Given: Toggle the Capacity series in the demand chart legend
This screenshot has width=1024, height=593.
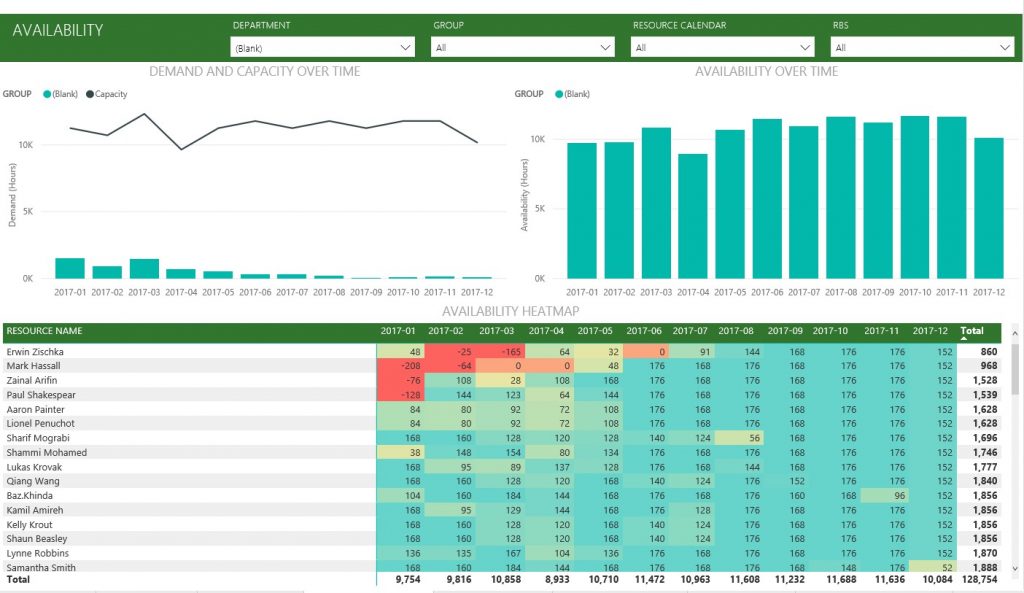Looking at the screenshot, I should (x=107, y=94).
